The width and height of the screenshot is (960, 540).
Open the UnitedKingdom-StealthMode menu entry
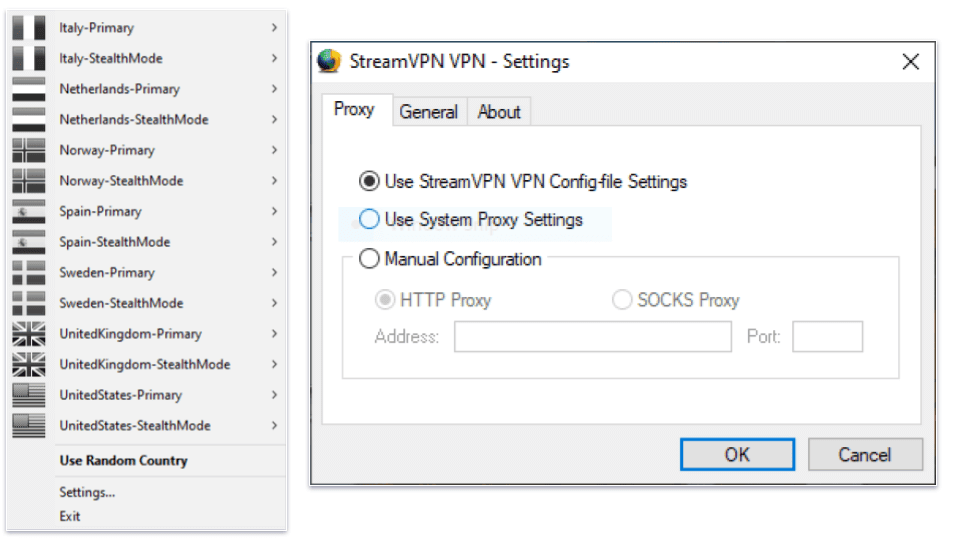click(147, 364)
